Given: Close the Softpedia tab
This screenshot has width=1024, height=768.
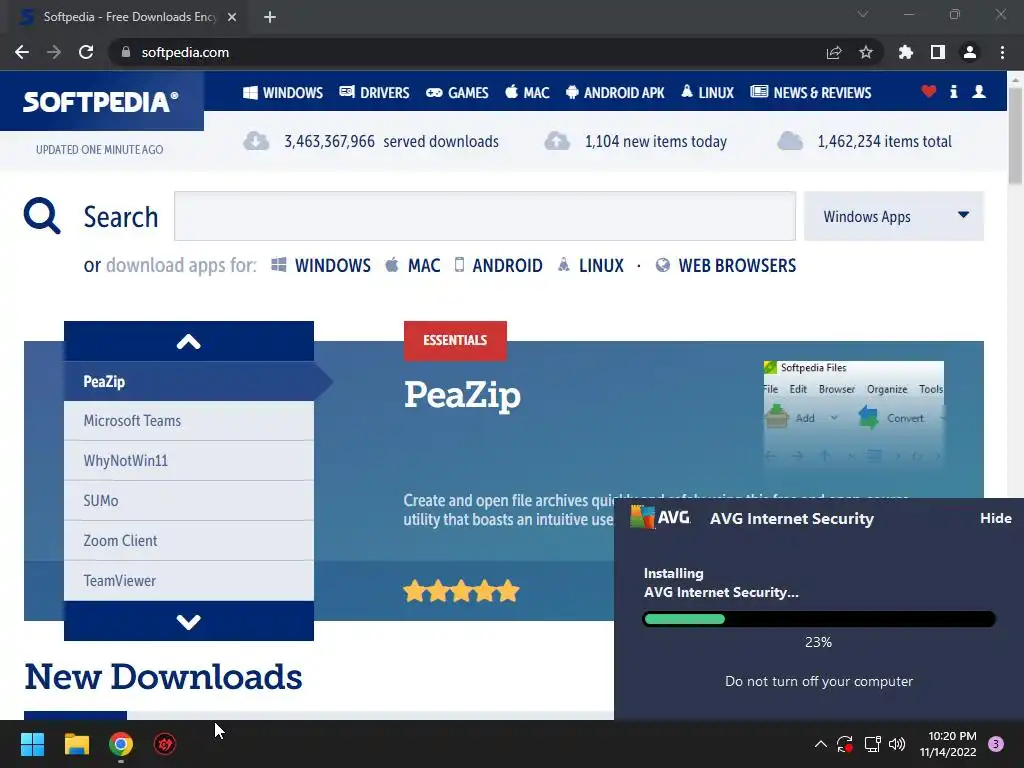Looking at the screenshot, I should [232, 17].
